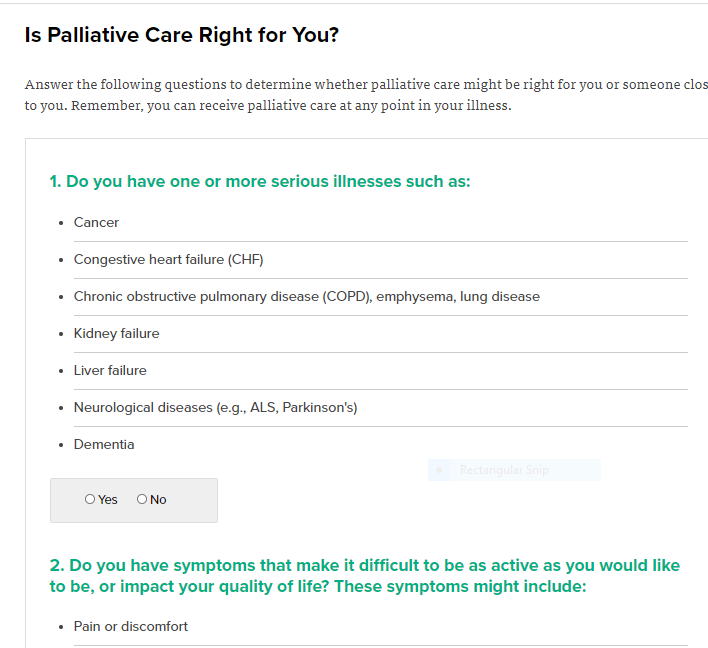This screenshot has width=708, height=648.
Task: Click the bullet before Dementia
Action: [61, 445]
